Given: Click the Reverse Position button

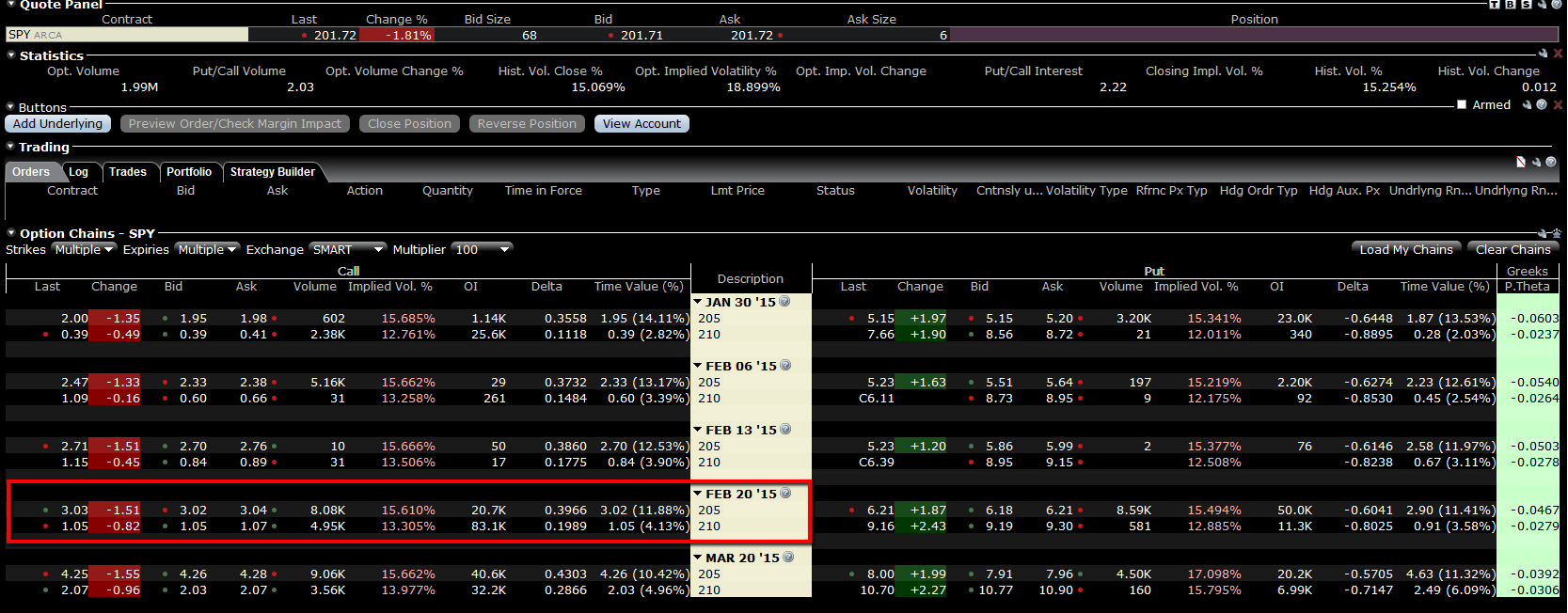Looking at the screenshot, I should click(x=527, y=124).
